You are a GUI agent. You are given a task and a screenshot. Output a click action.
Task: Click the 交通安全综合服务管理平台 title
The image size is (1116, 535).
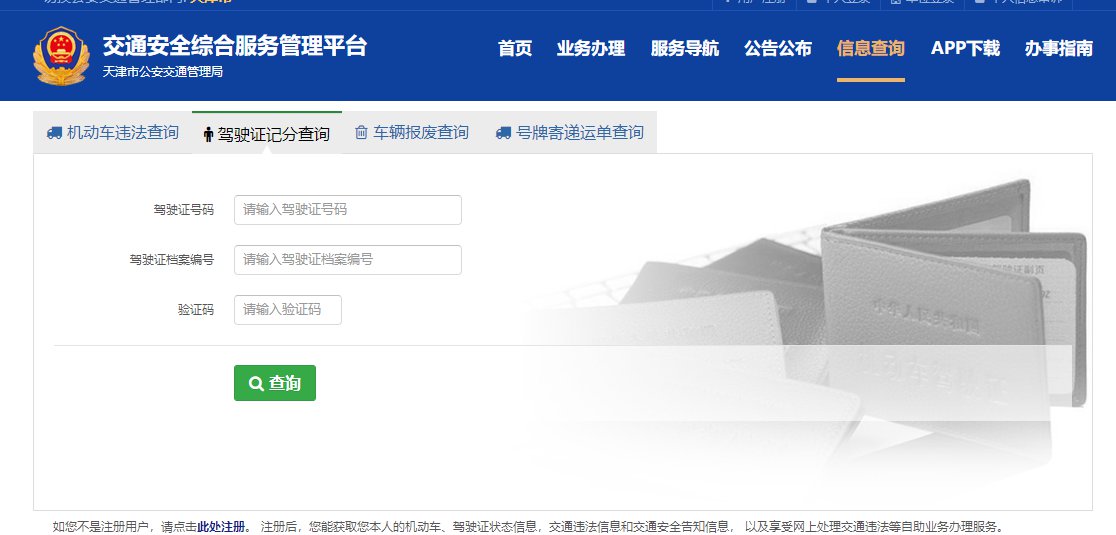(235, 46)
